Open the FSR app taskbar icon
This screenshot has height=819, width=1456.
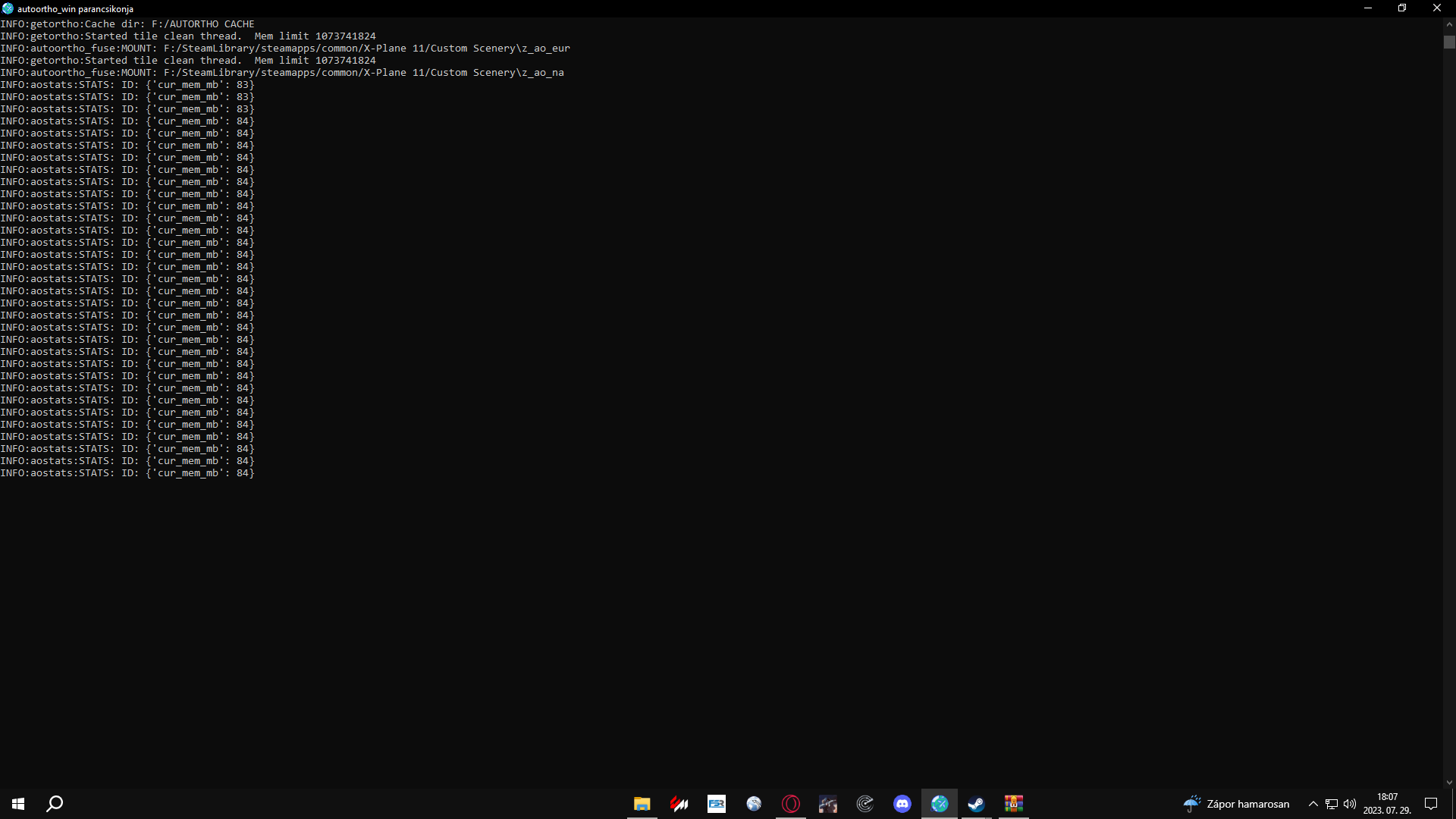[716, 804]
